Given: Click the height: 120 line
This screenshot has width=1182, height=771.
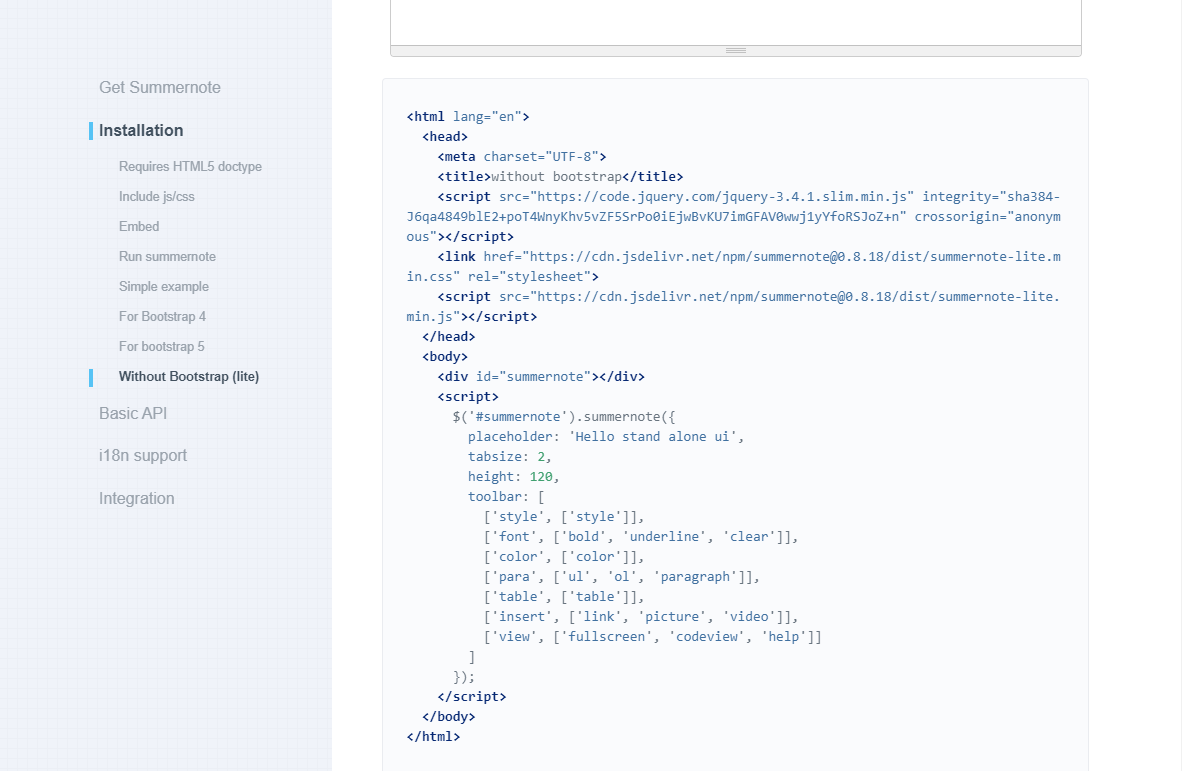Looking at the screenshot, I should (x=513, y=477).
